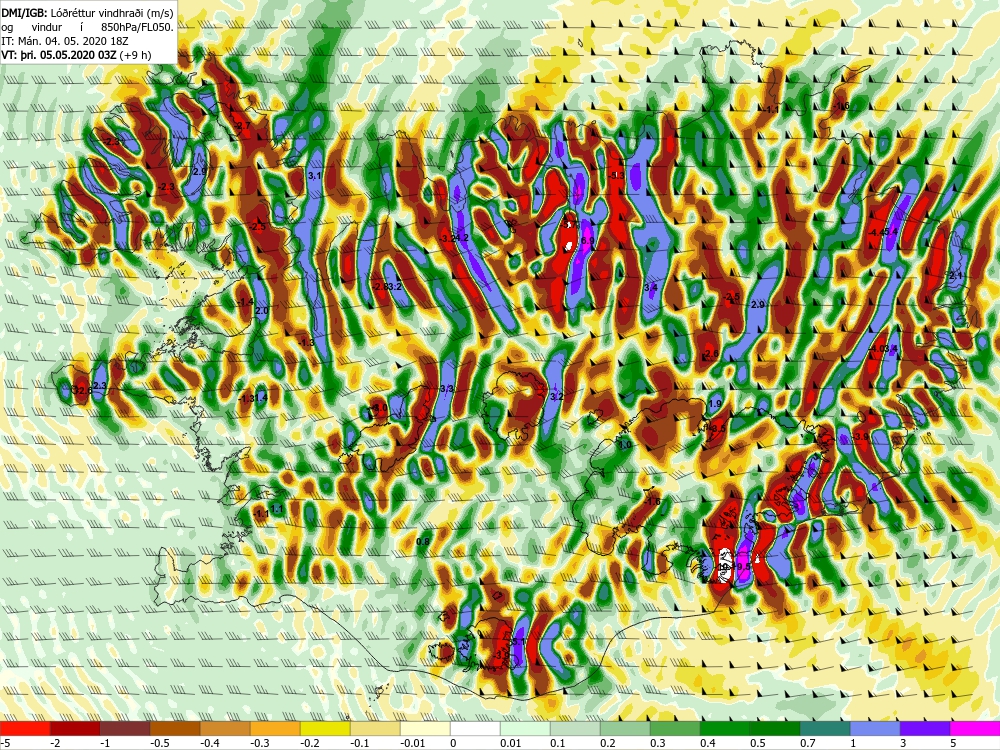Viewport: 1000px width, 750px height.
Task: Pick the palest green swatch above 0.01
Action: pyautogui.click(x=525, y=728)
